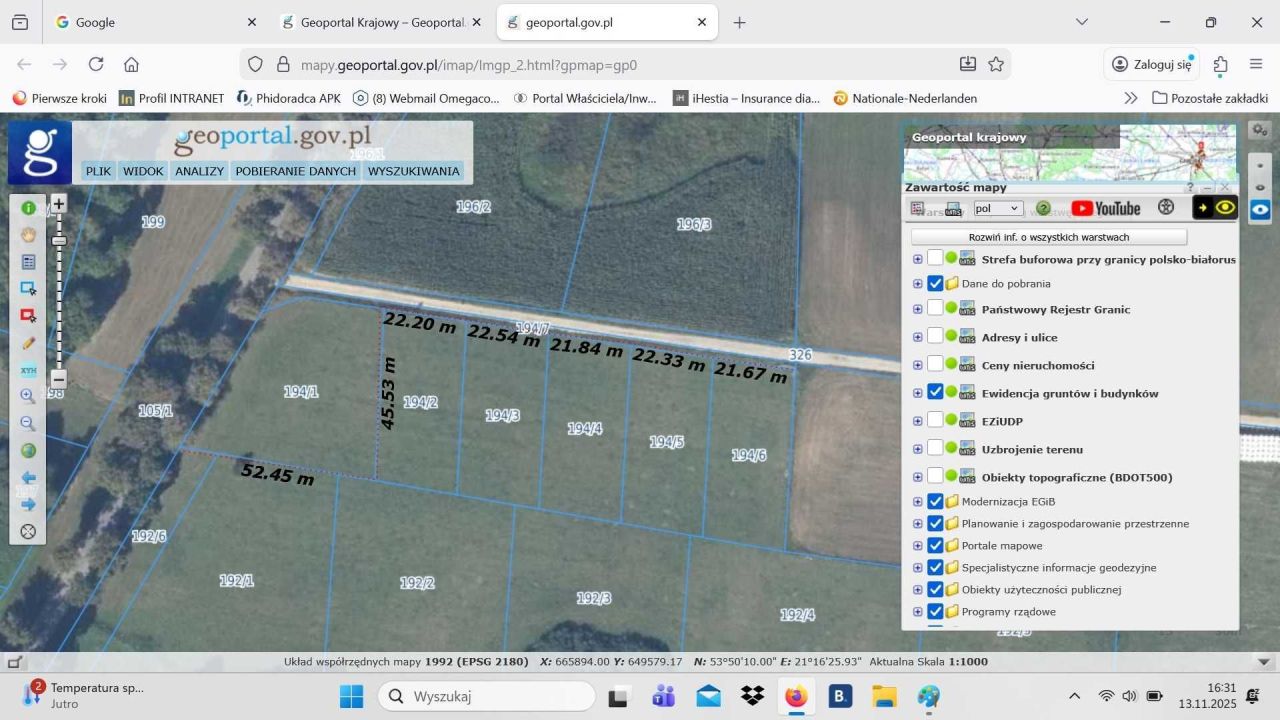Open Firefox from the Windows taskbar

pos(796,696)
